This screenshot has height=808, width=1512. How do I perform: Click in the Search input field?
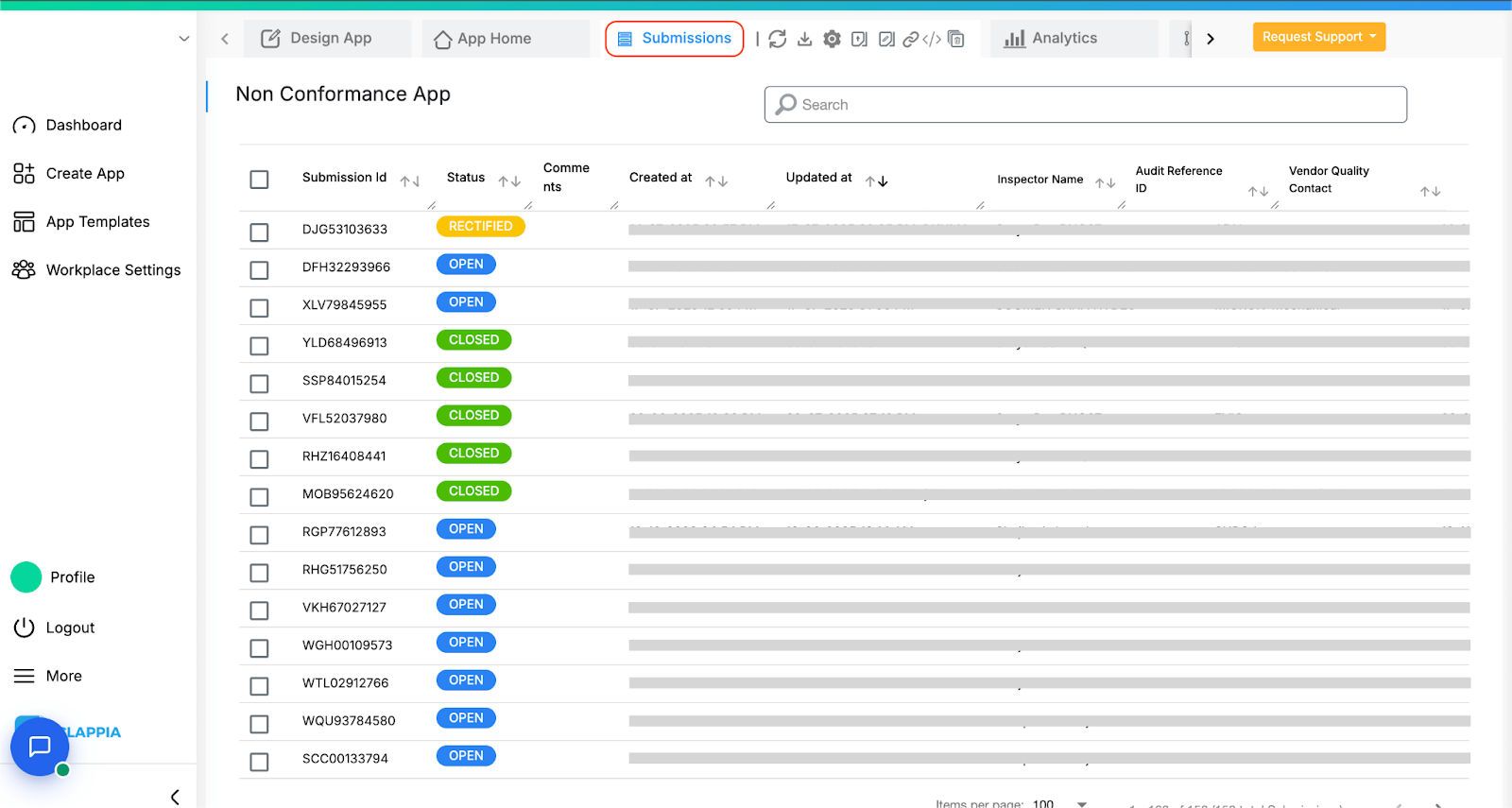(1086, 104)
